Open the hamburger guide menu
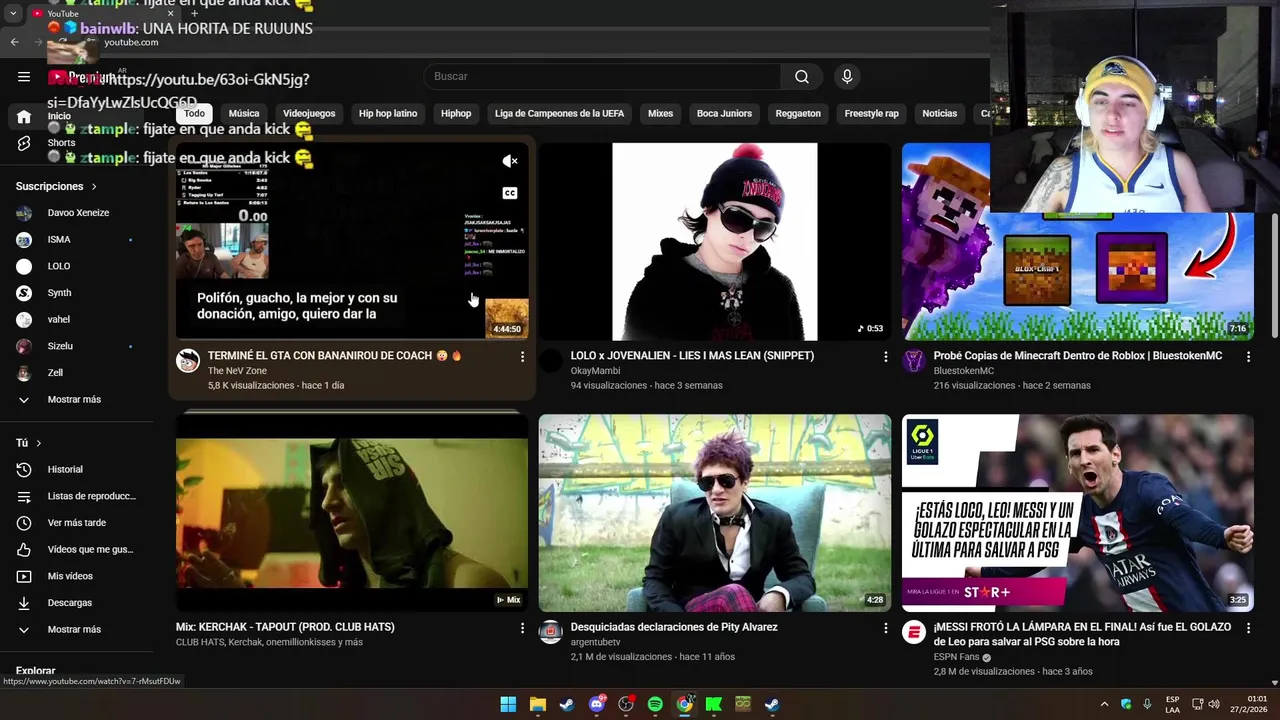This screenshot has width=1280, height=720. 24,77
